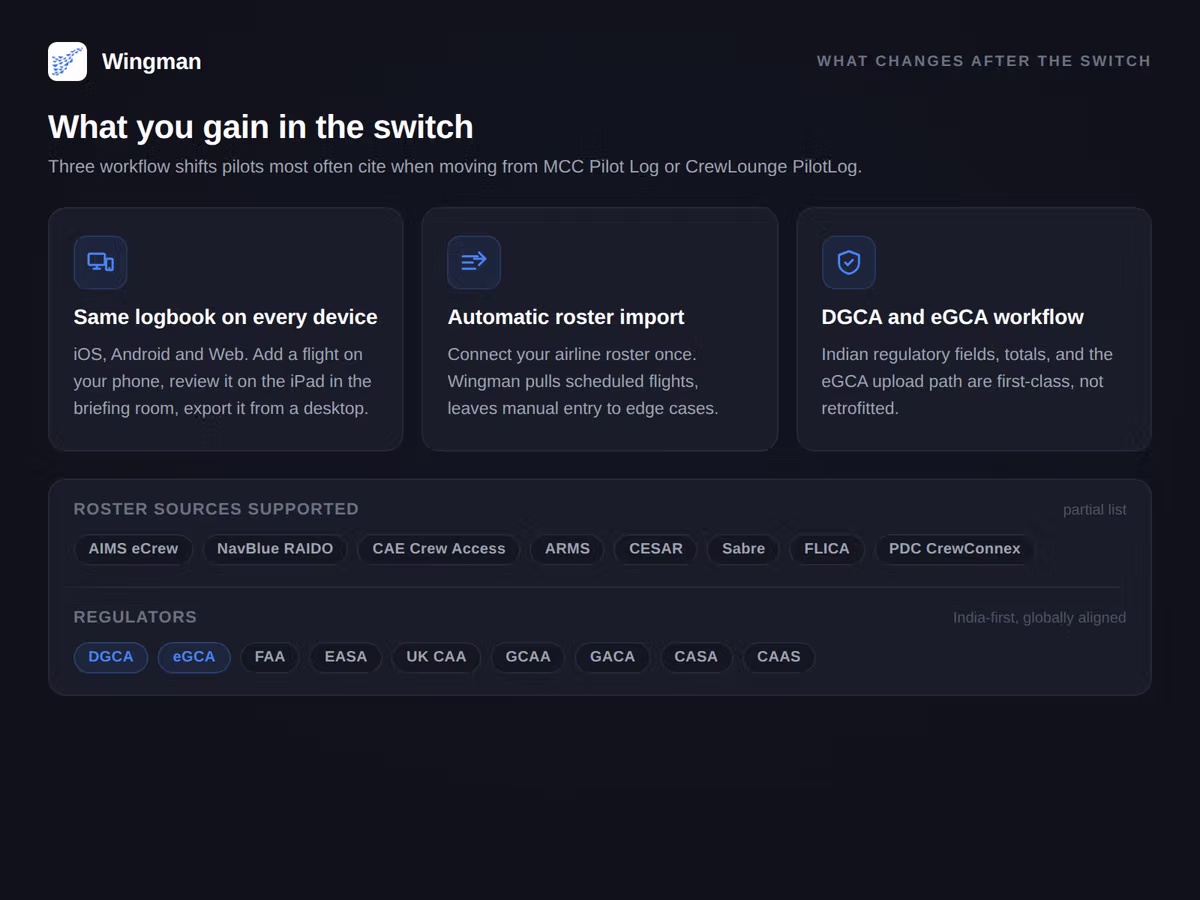
Task: Click the 'What changes after the switch' header label
Action: (x=984, y=61)
